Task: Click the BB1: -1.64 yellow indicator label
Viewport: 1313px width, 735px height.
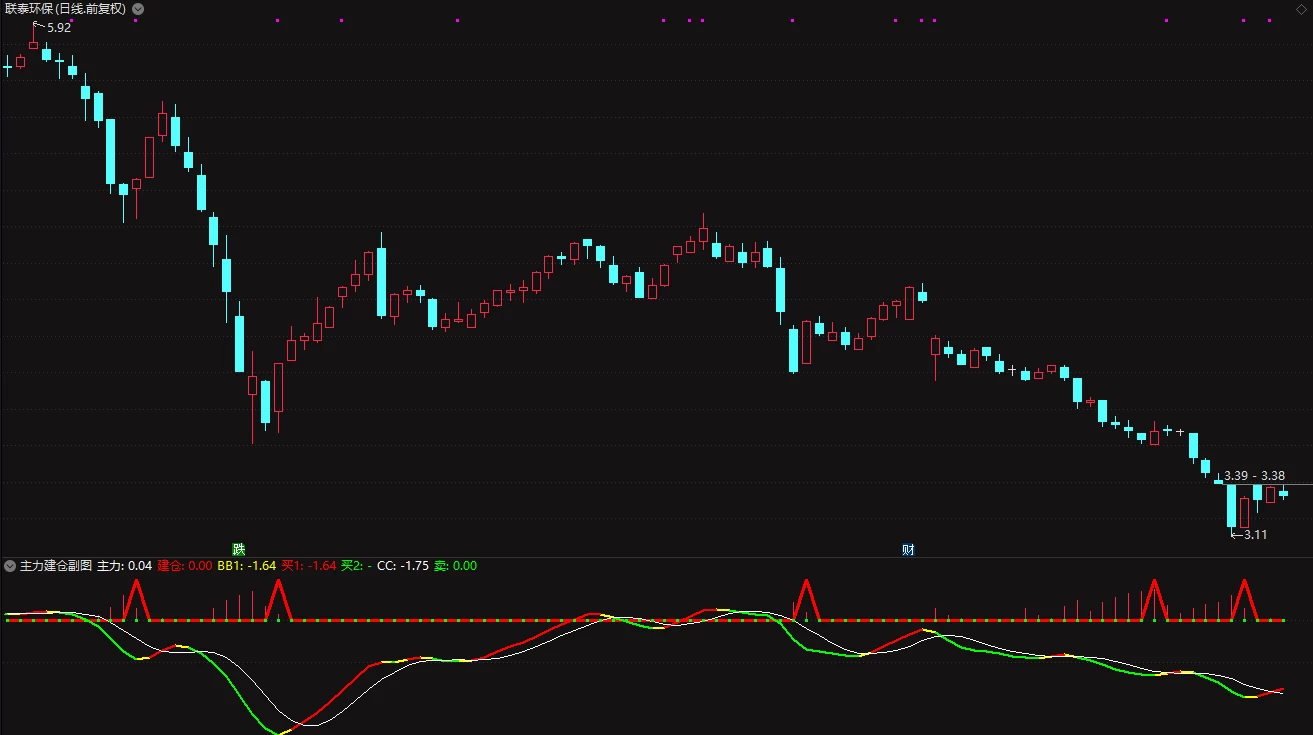Action: point(247,566)
